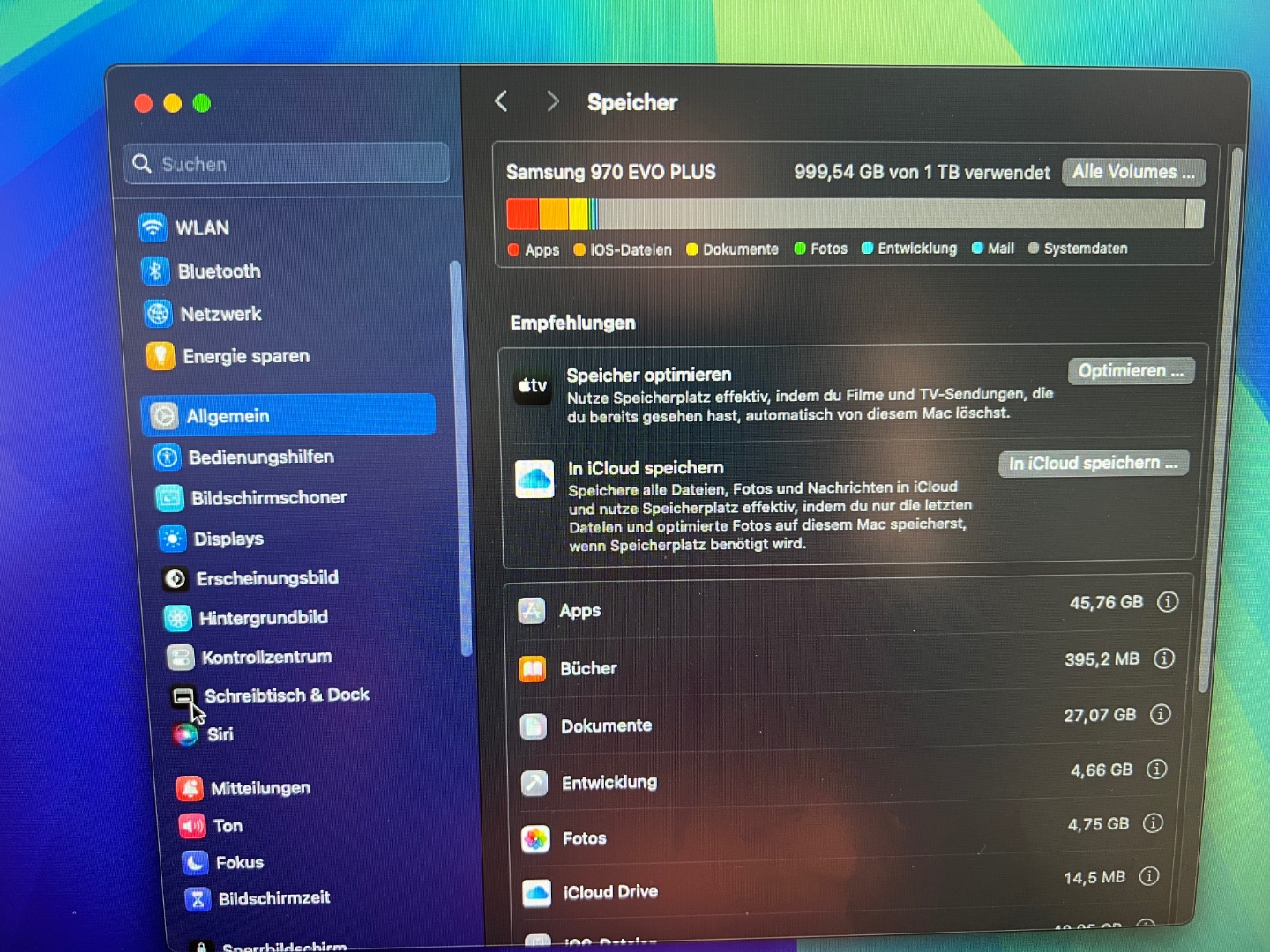Select Ton in the sidebar
1270x952 pixels.
pyautogui.click(x=228, y=826)
